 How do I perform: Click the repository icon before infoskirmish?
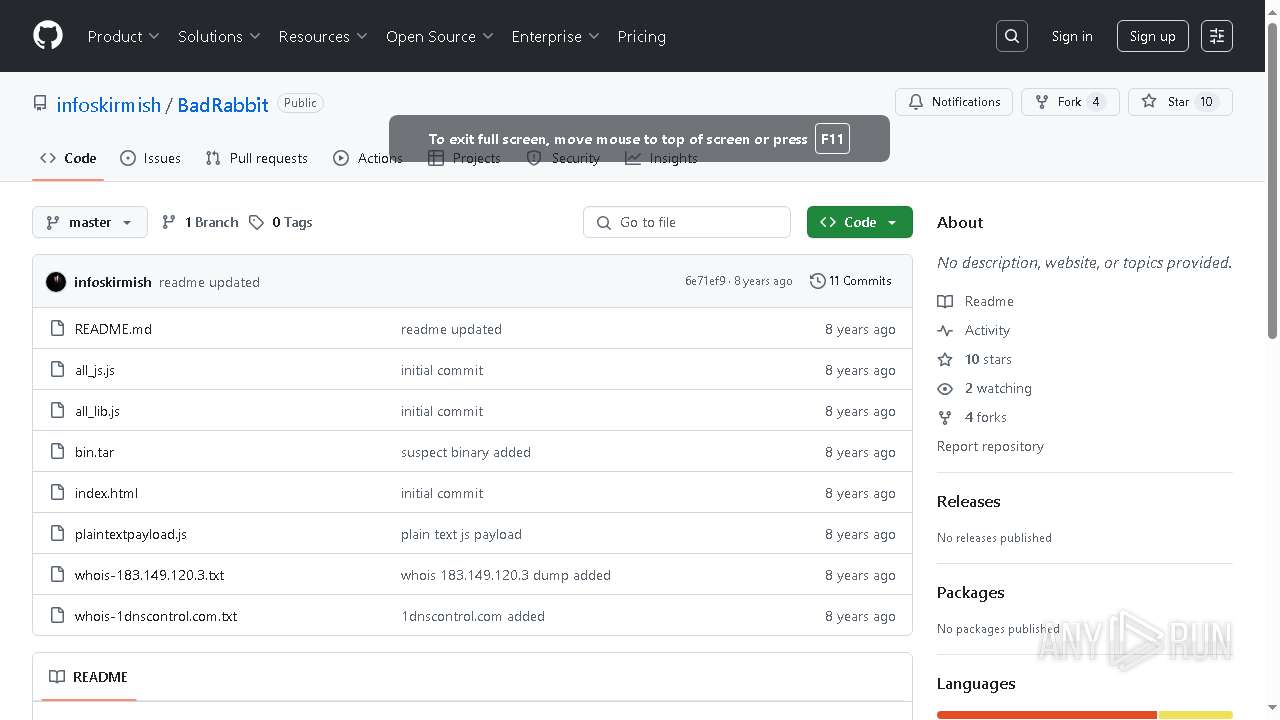click(x=40, y=104)
